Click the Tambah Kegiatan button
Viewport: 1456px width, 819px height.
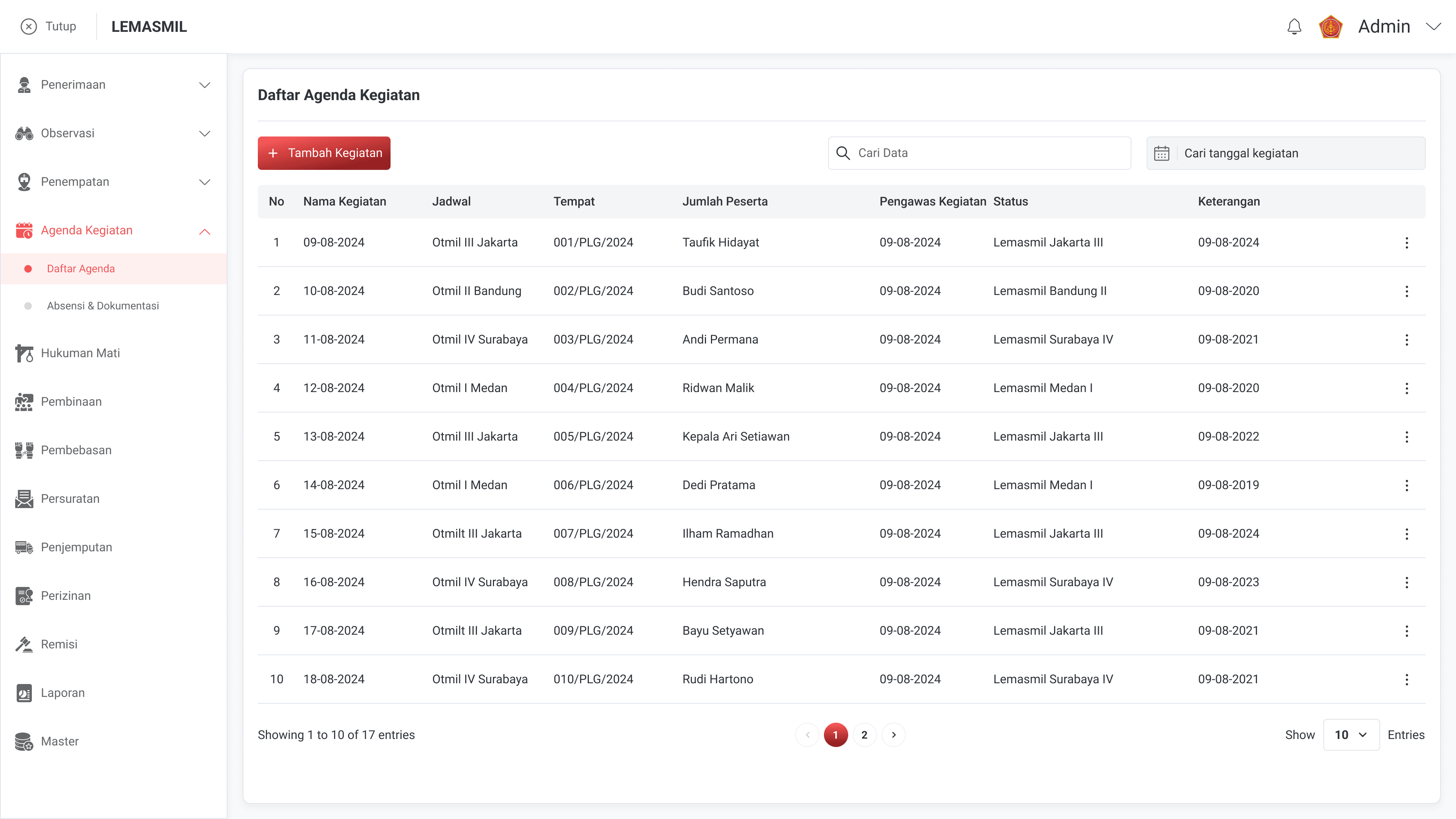pos(324,153)
